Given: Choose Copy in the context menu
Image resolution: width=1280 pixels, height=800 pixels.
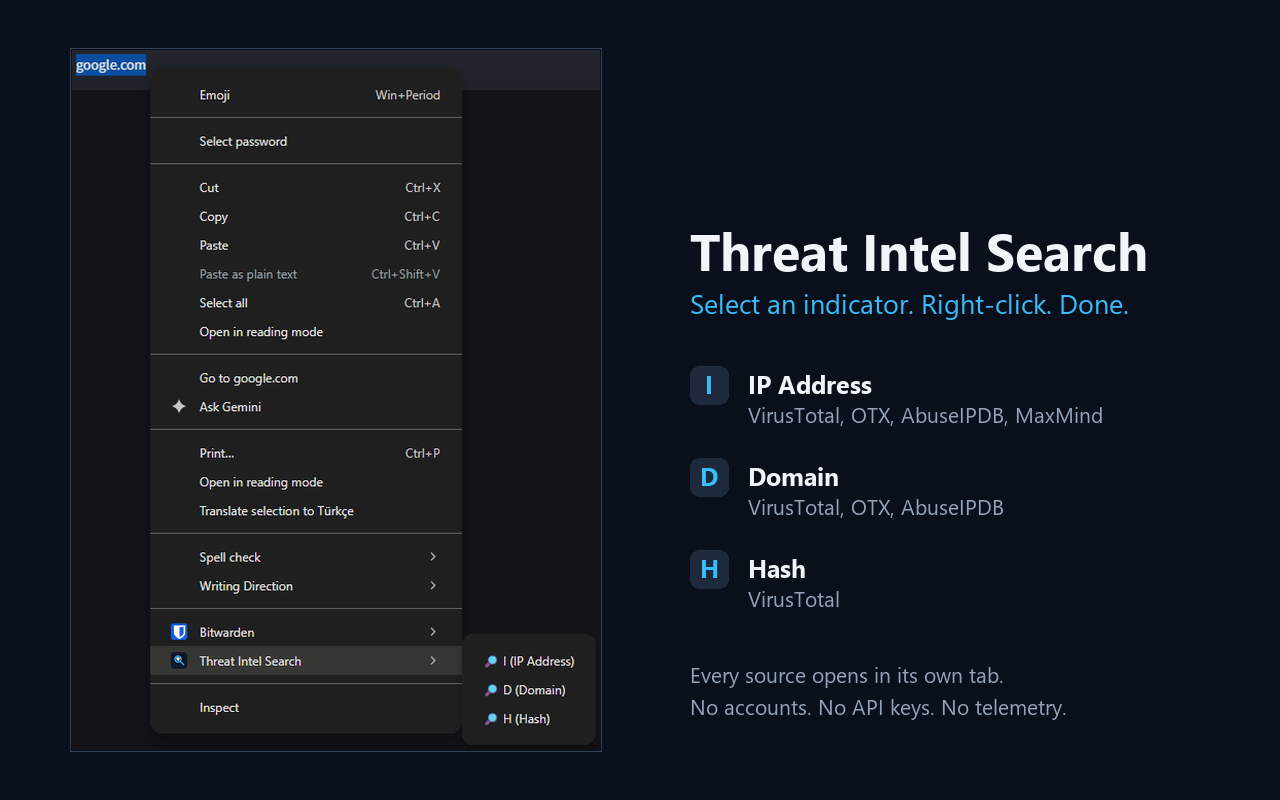Looking at the screenshot, I should pos(306,217).
